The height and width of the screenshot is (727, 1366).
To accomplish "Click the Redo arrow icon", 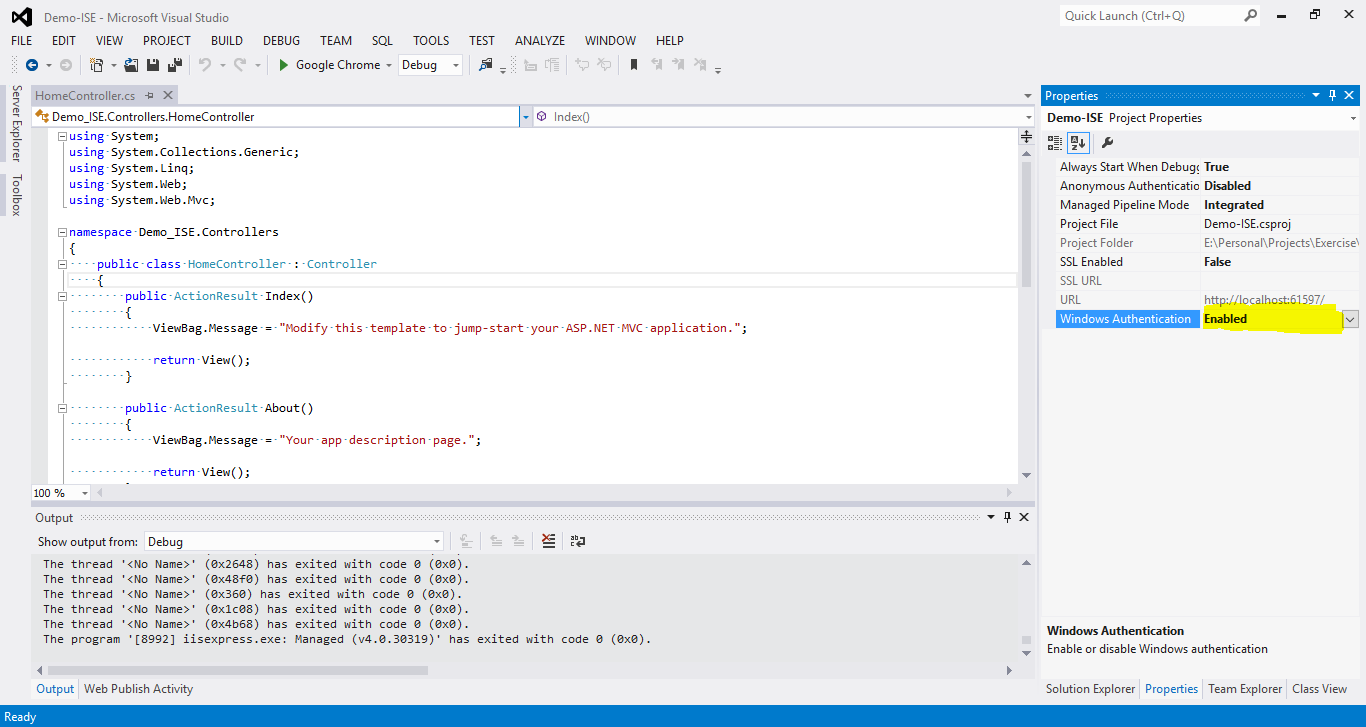I will pyautogui.click(x=240, y=65).
